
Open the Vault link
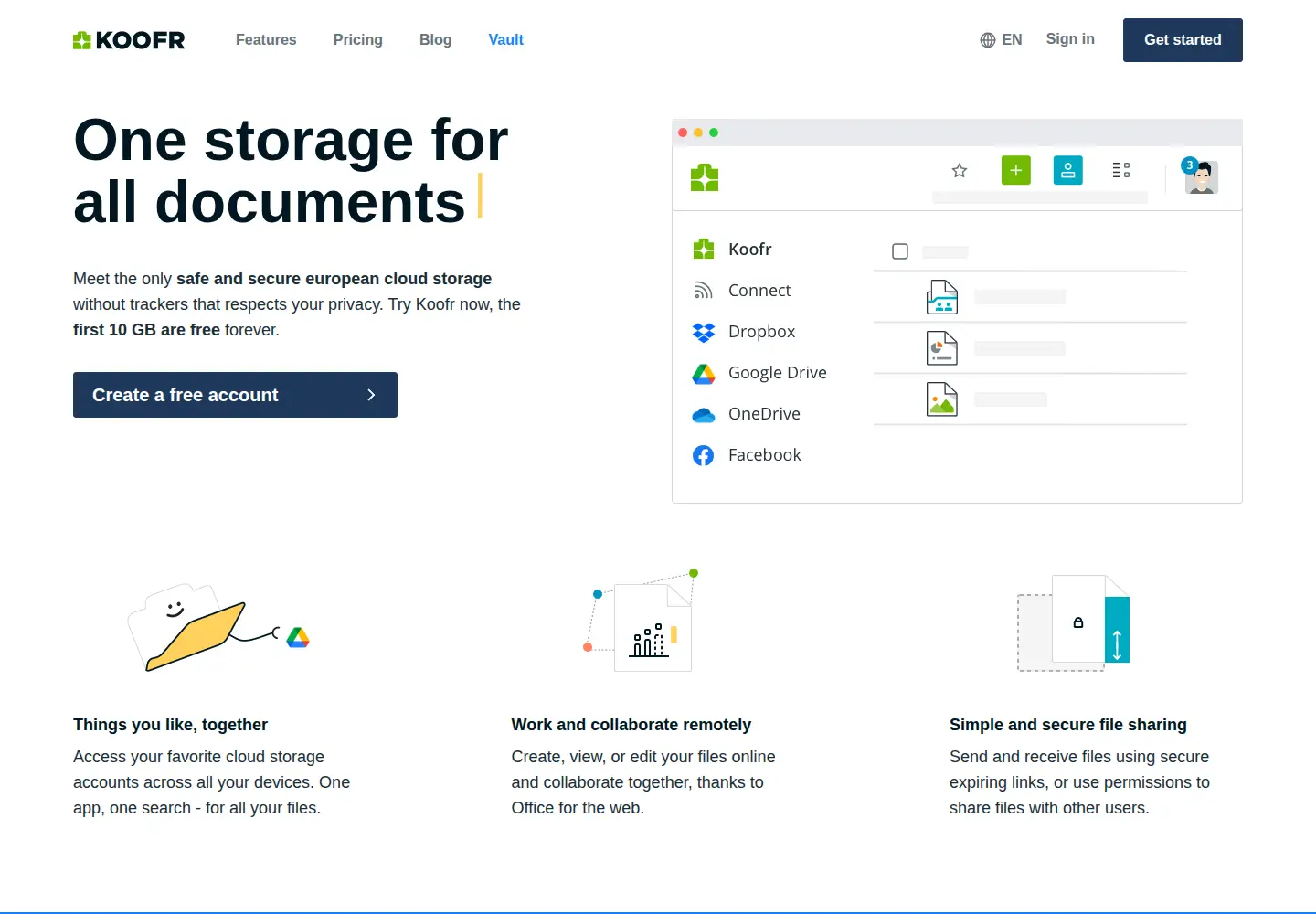506,40
